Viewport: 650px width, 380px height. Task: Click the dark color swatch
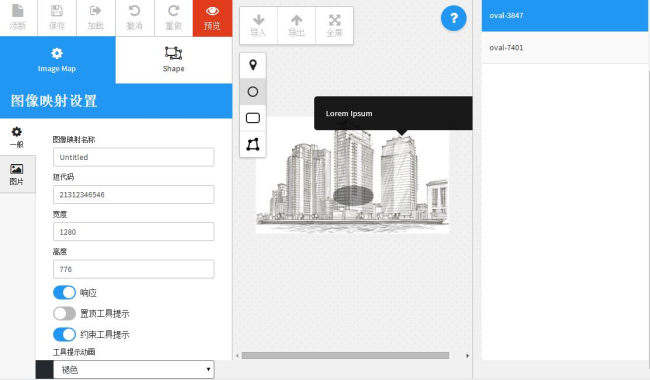tap(44, 369)
